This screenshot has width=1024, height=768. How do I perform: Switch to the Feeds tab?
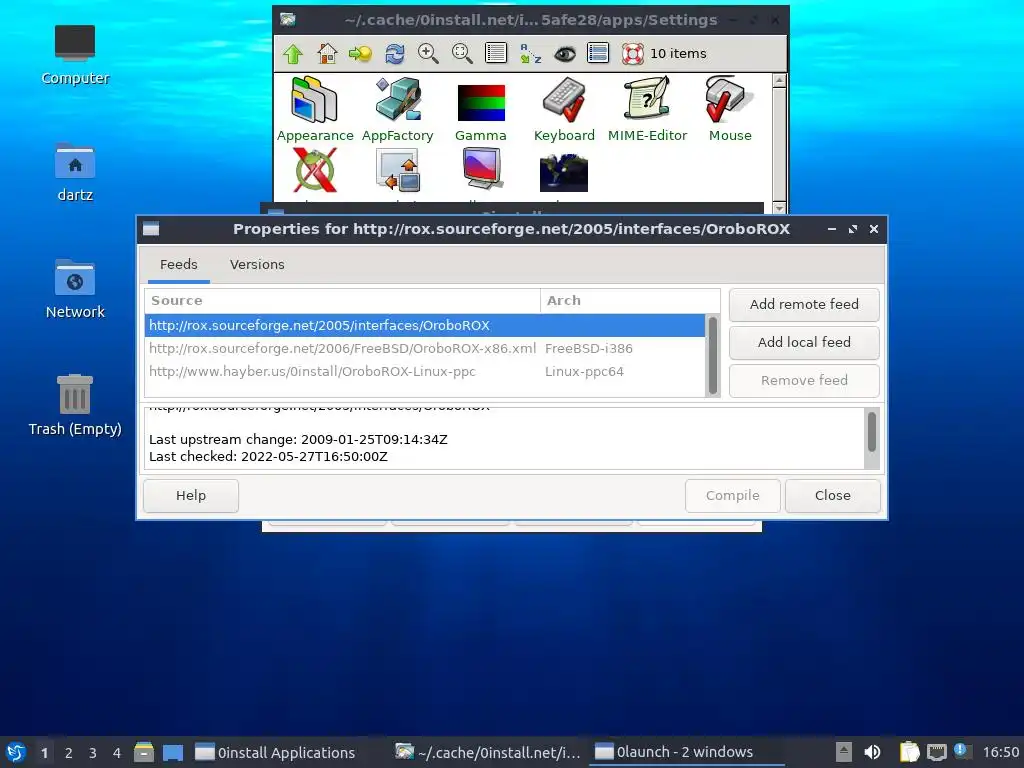coord(179,264)
